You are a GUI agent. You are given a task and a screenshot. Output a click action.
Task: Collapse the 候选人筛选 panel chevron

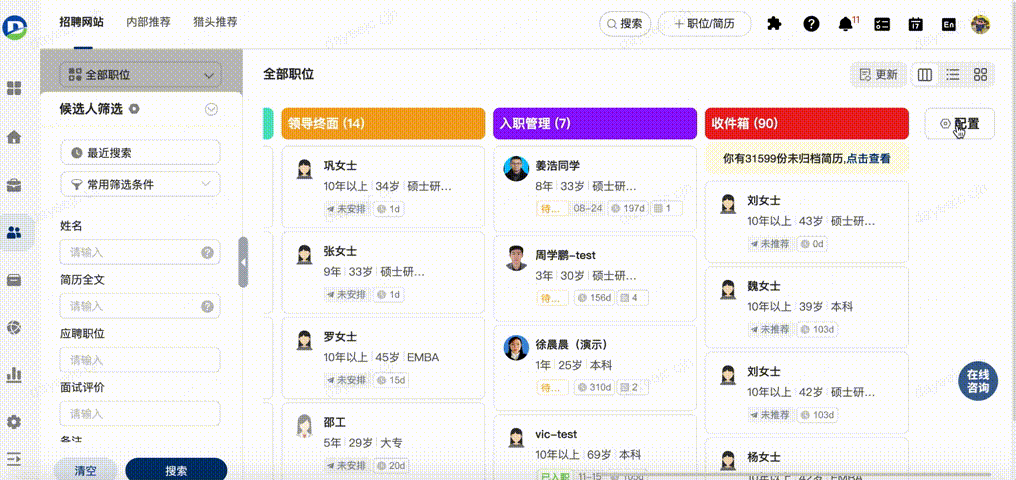[211, 109]
